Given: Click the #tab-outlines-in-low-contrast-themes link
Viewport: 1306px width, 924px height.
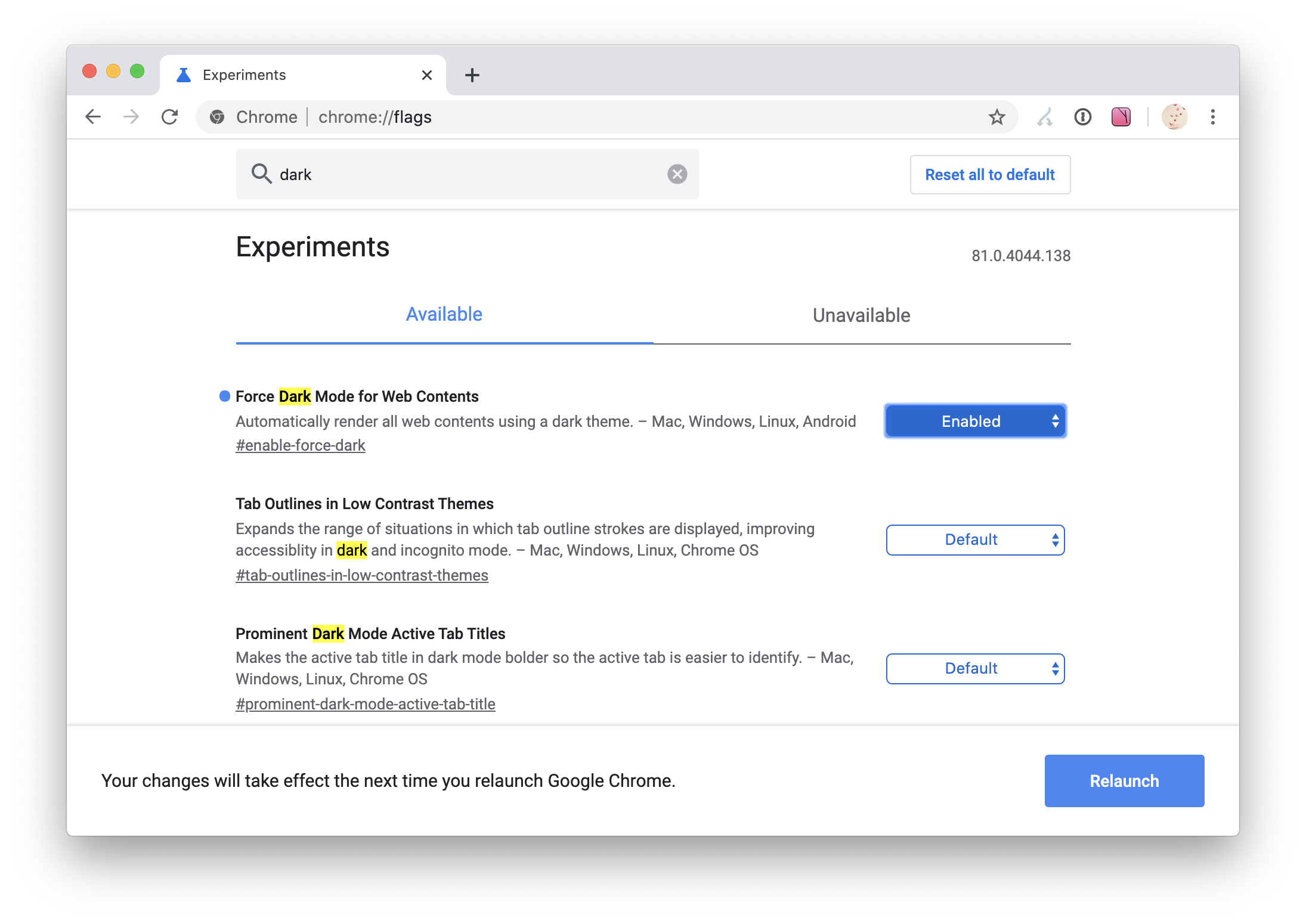Looking at the screenshot, I should point(362,574).
